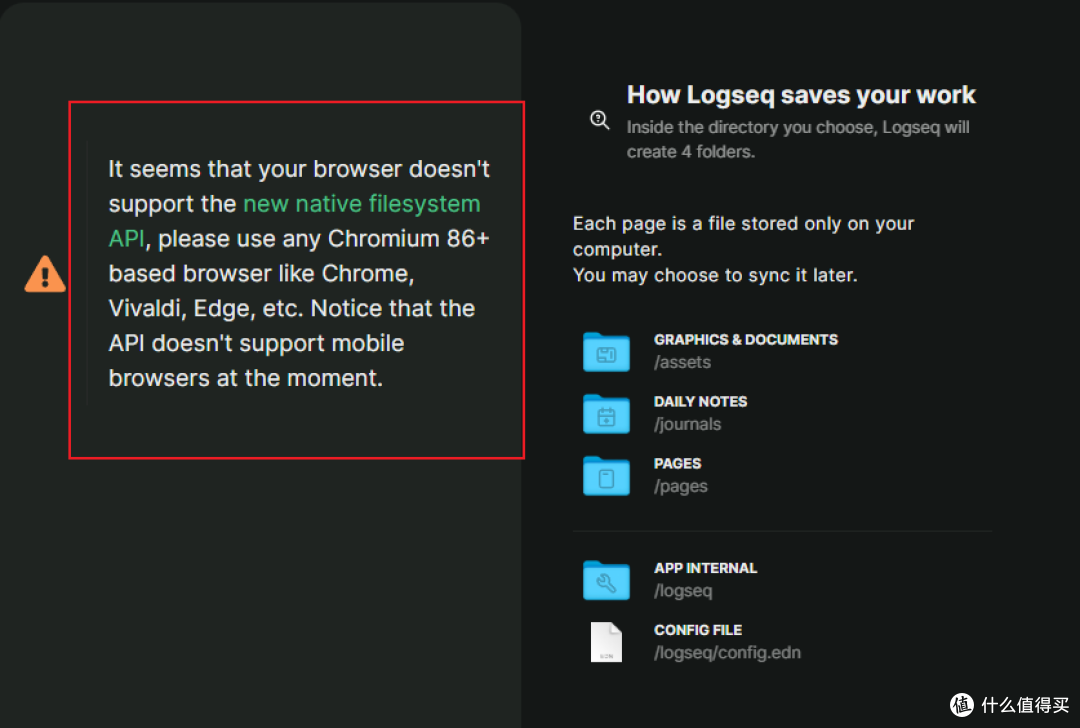Click the browser unsupported warning message text

[x=299, y=273]
